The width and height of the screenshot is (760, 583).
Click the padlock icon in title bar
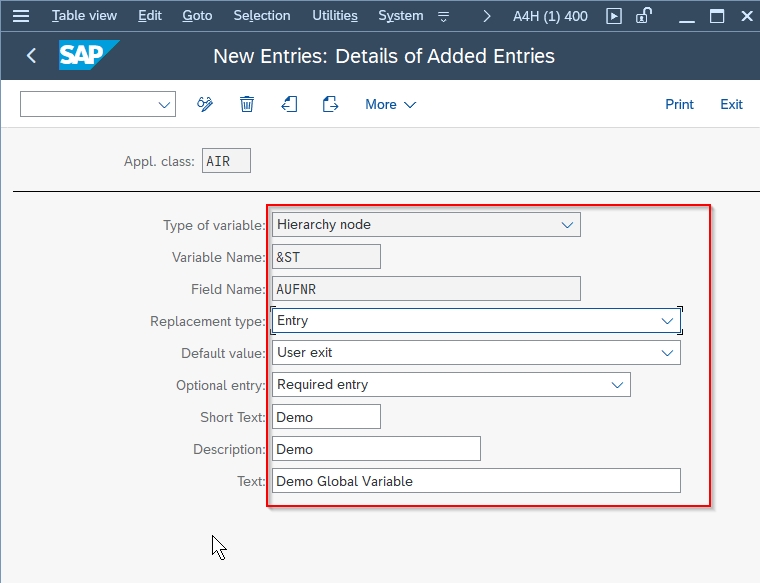click(x=645, y=16)
